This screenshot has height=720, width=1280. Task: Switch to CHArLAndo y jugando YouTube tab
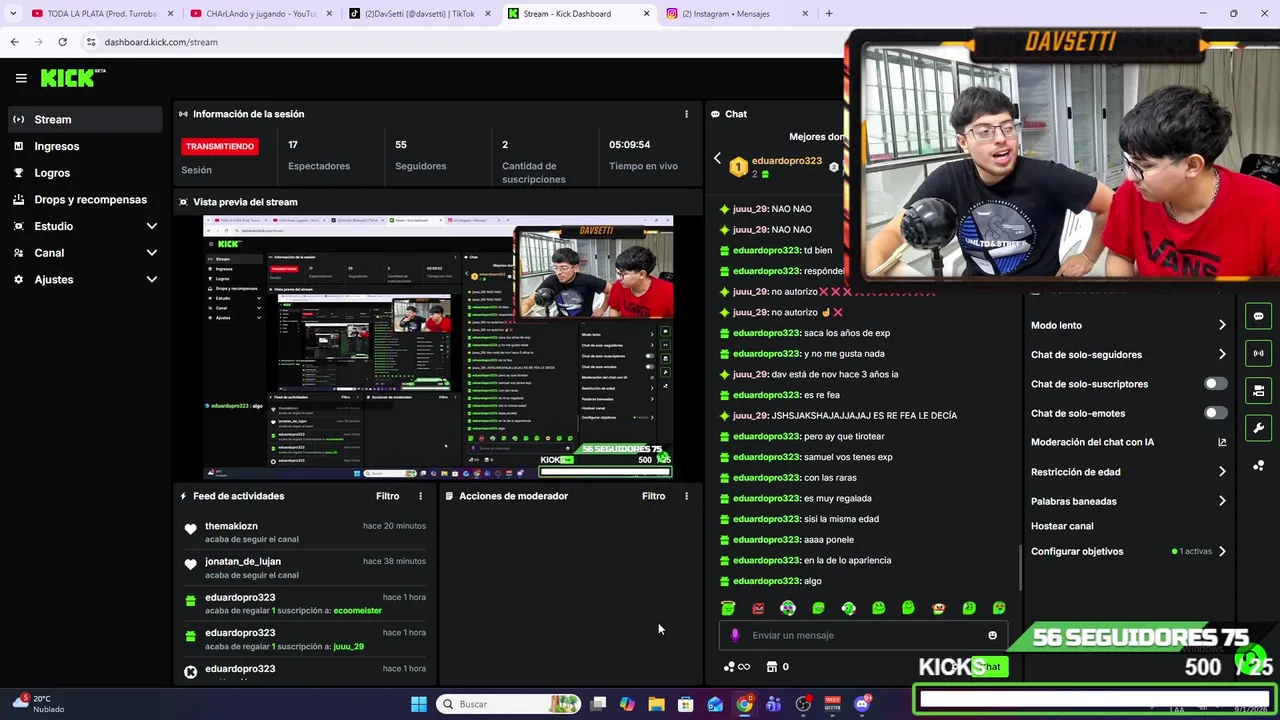point(260,14)
